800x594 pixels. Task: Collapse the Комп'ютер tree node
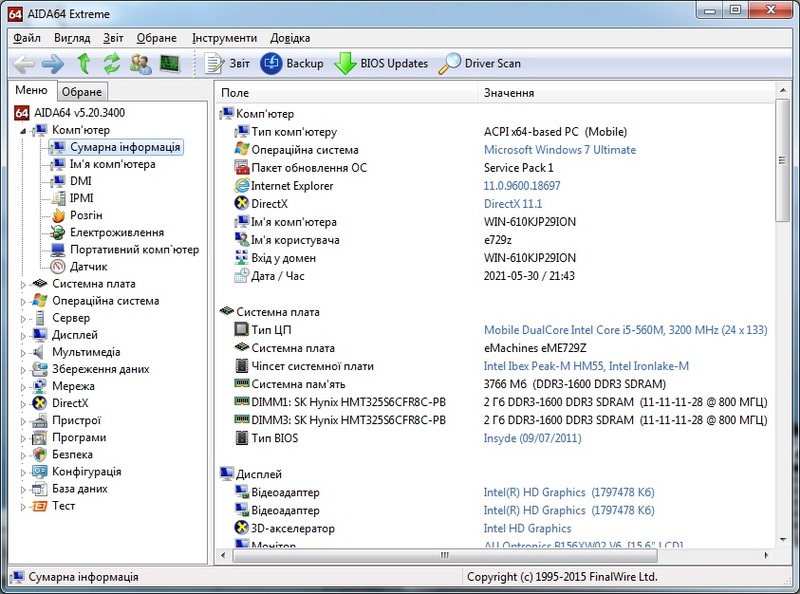click(23, 131)
